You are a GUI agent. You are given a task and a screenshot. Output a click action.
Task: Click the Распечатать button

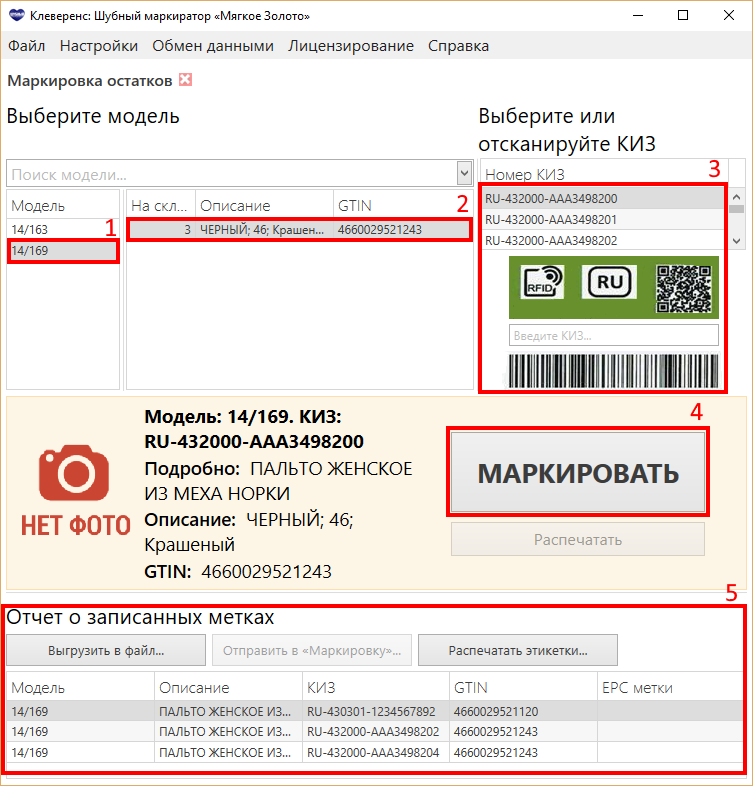[578, 539]
